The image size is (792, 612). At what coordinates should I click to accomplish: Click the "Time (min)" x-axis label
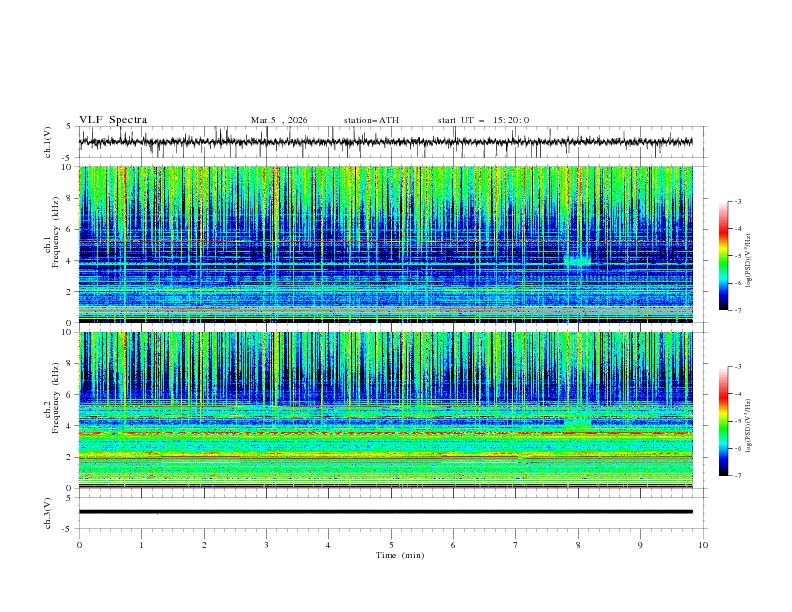click(x=400, y=555)
